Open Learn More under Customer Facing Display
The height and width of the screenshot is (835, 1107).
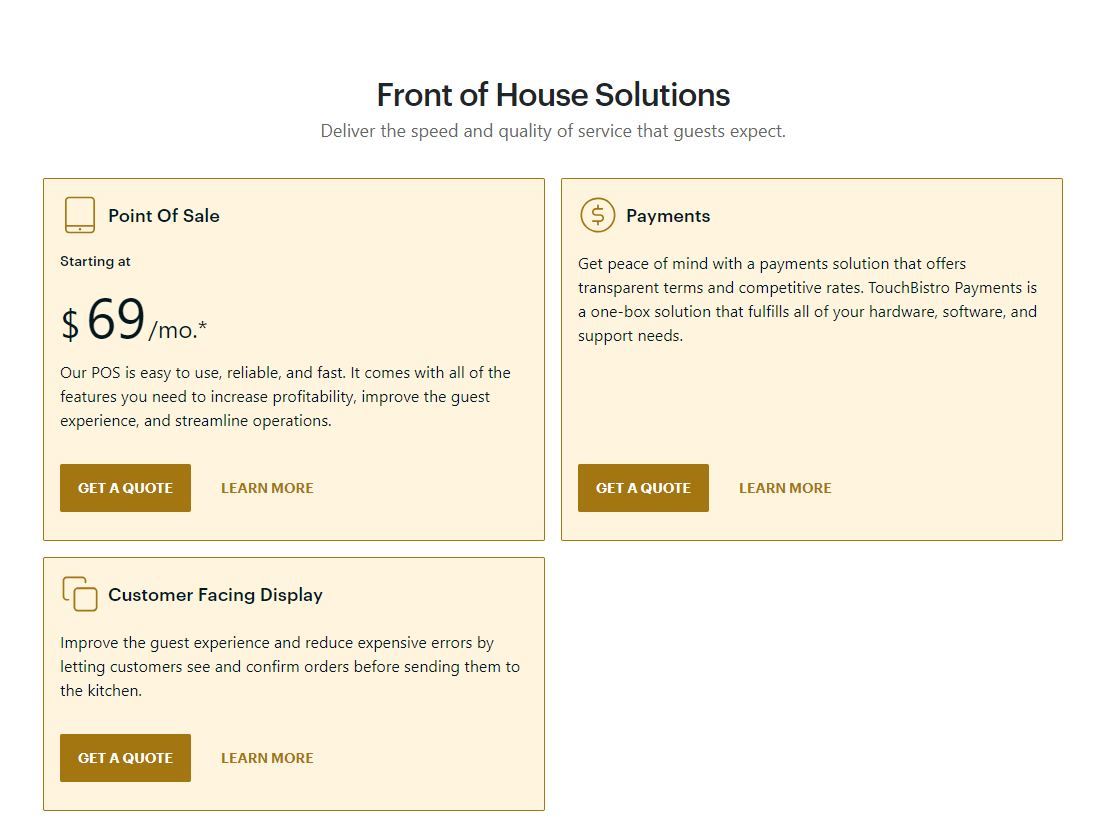[267, 757]
